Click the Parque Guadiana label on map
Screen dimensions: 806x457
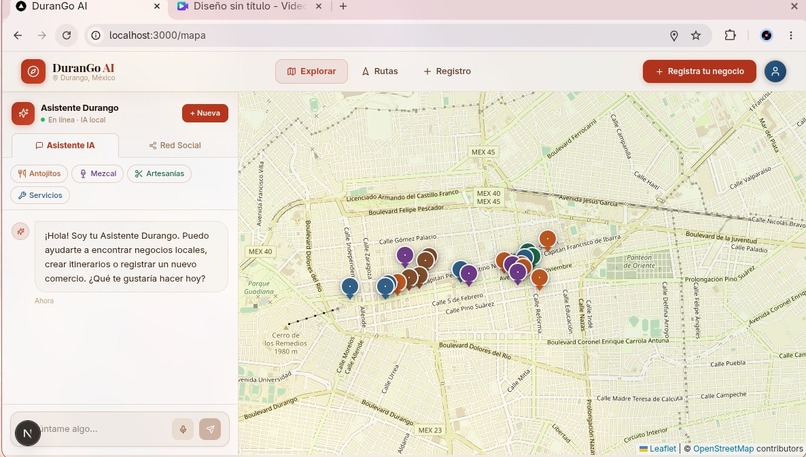click(259, 287)
